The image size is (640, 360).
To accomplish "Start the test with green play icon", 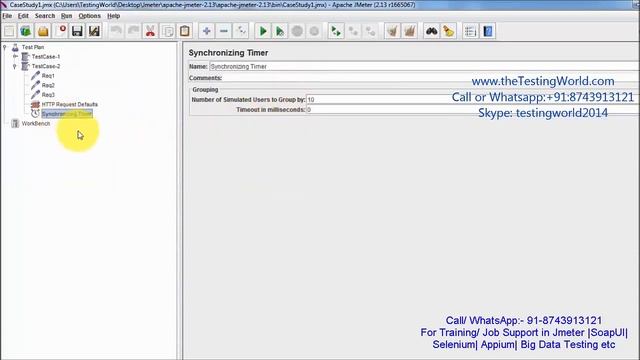I will (x=263, y=31).
